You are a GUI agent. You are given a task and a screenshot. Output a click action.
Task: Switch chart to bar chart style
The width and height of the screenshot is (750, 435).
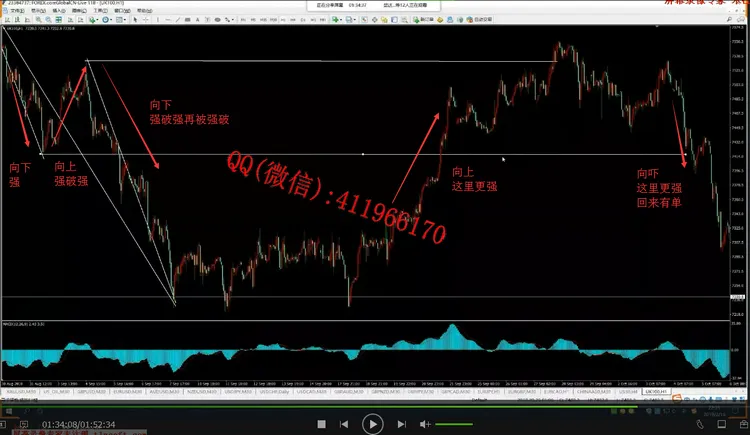pos(7,20)
